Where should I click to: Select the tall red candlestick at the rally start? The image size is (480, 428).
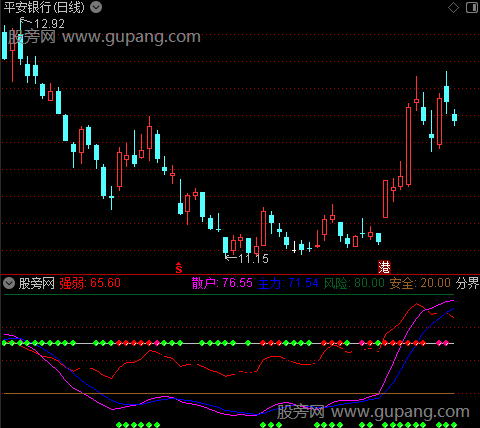tap(385, 199)
